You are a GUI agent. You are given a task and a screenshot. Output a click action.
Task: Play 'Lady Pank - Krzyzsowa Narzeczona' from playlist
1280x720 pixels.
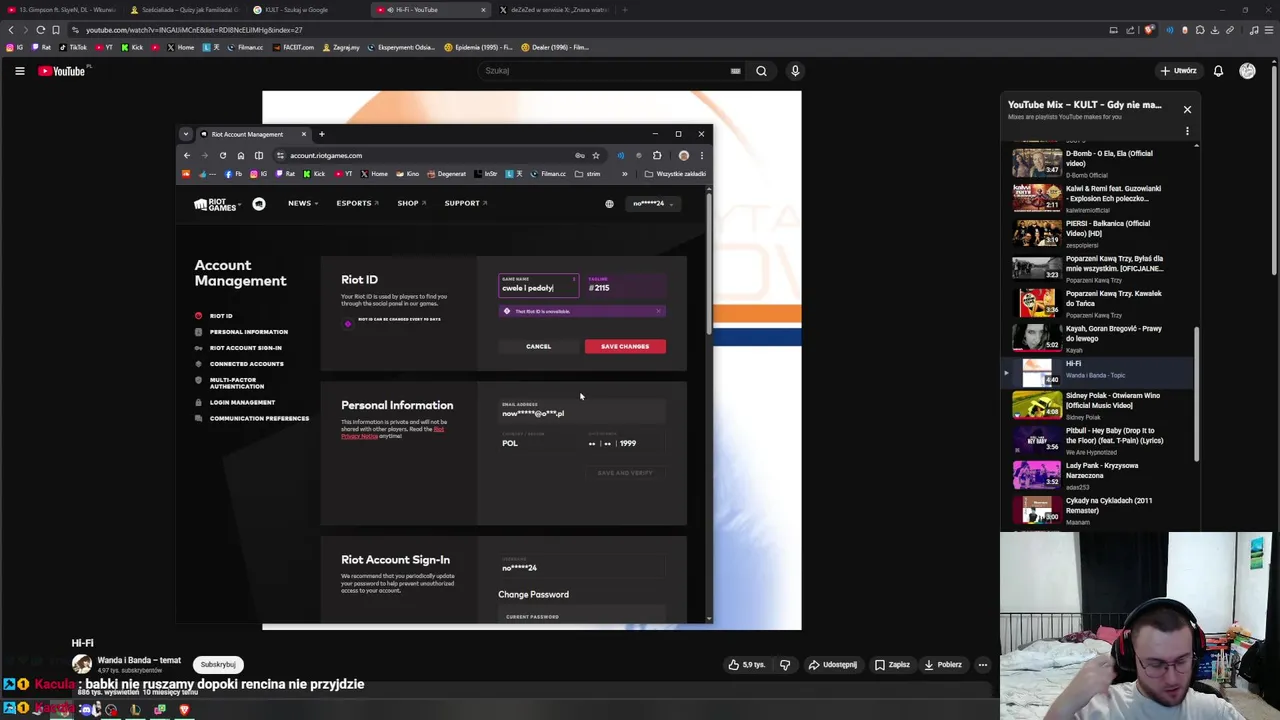click(x=1103, y=475)
